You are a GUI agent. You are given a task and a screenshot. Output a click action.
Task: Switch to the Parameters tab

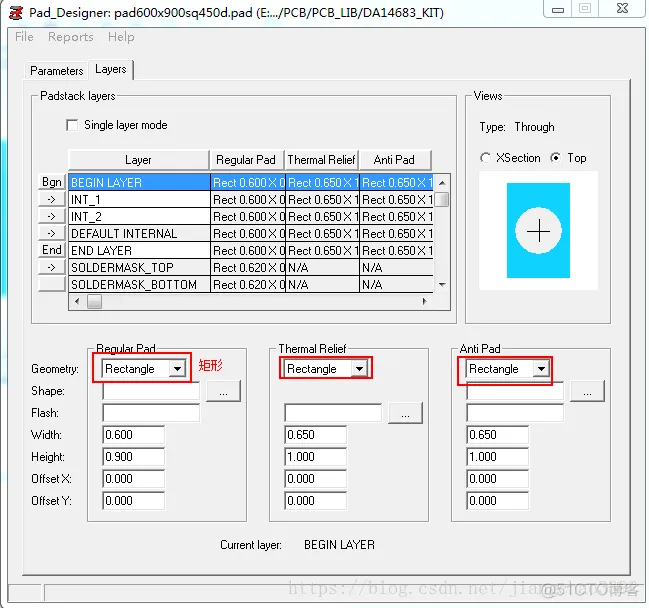coord(57,71)
